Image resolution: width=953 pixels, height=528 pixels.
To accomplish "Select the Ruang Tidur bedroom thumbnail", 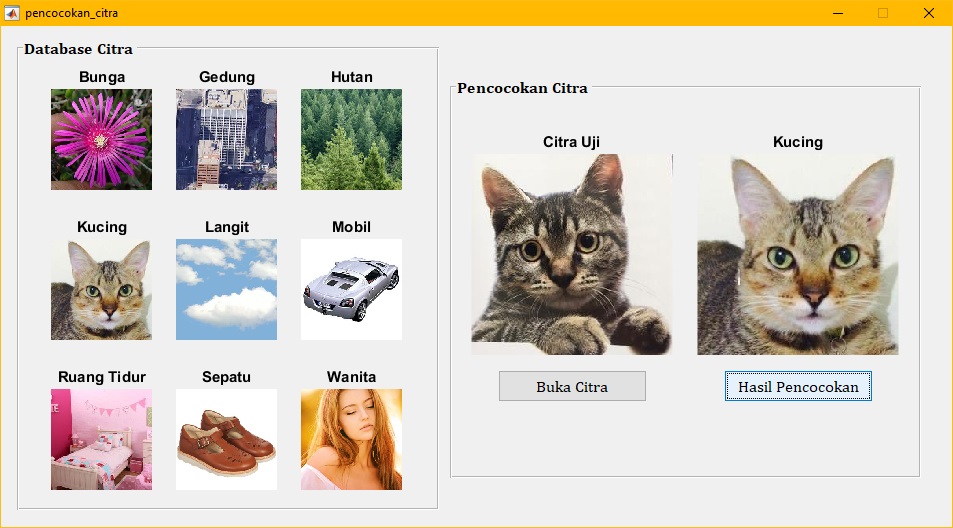I will coord(101,439).
